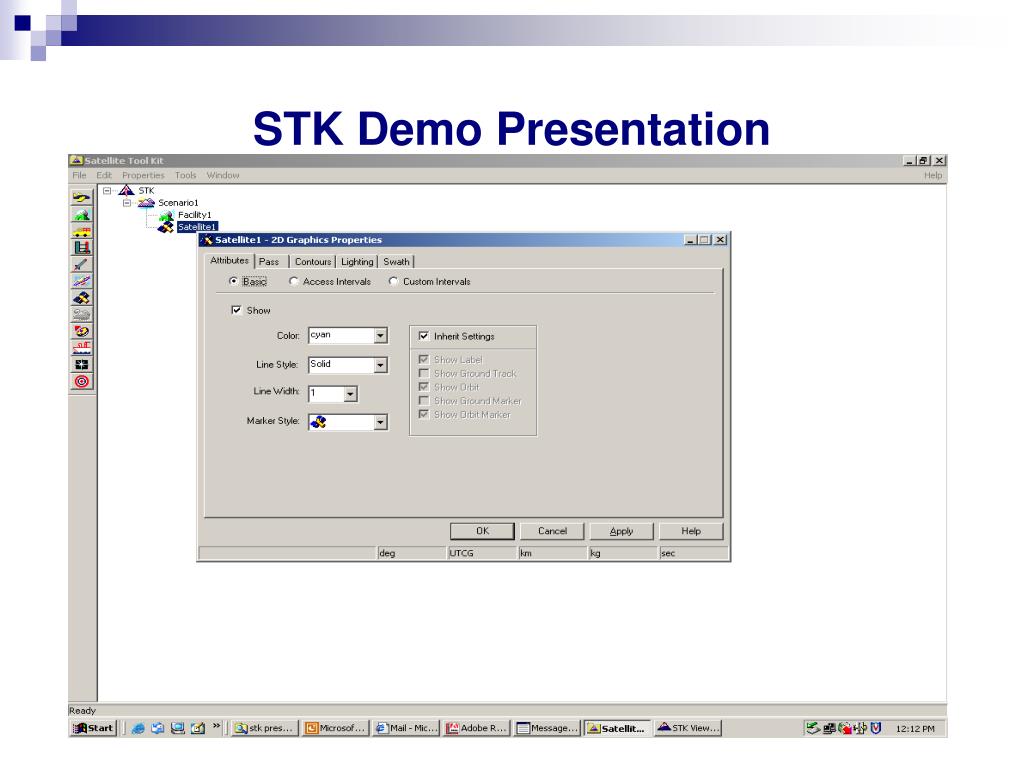Image resolution: width=1024 pixels, height=768 pixels.
Task: Switch to the Pass tab
Action: 269,261
